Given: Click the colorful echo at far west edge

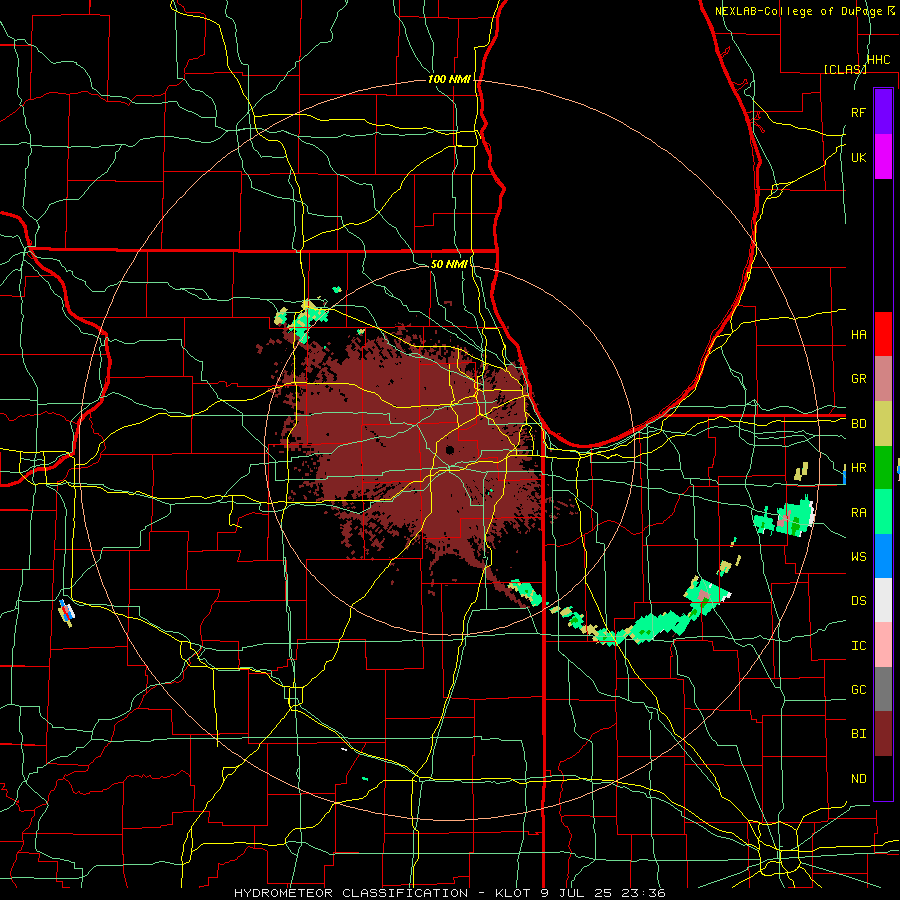Looking at the screenshot, I should click(67, 613).
